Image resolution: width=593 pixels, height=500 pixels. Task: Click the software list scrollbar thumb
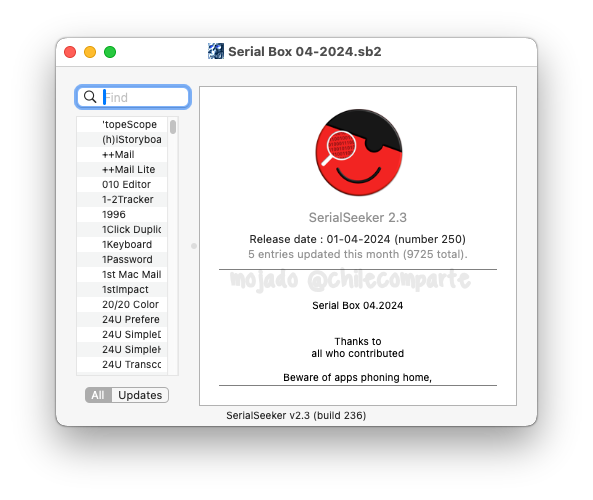point(173,127)
